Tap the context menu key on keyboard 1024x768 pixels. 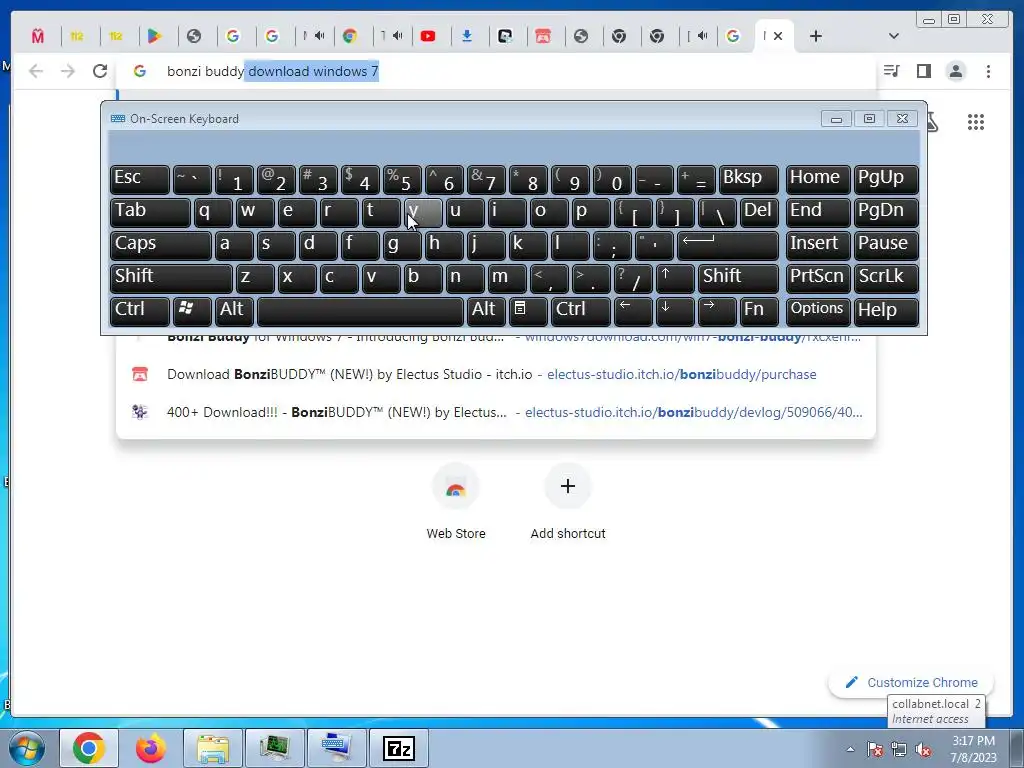tap(528, 311)
